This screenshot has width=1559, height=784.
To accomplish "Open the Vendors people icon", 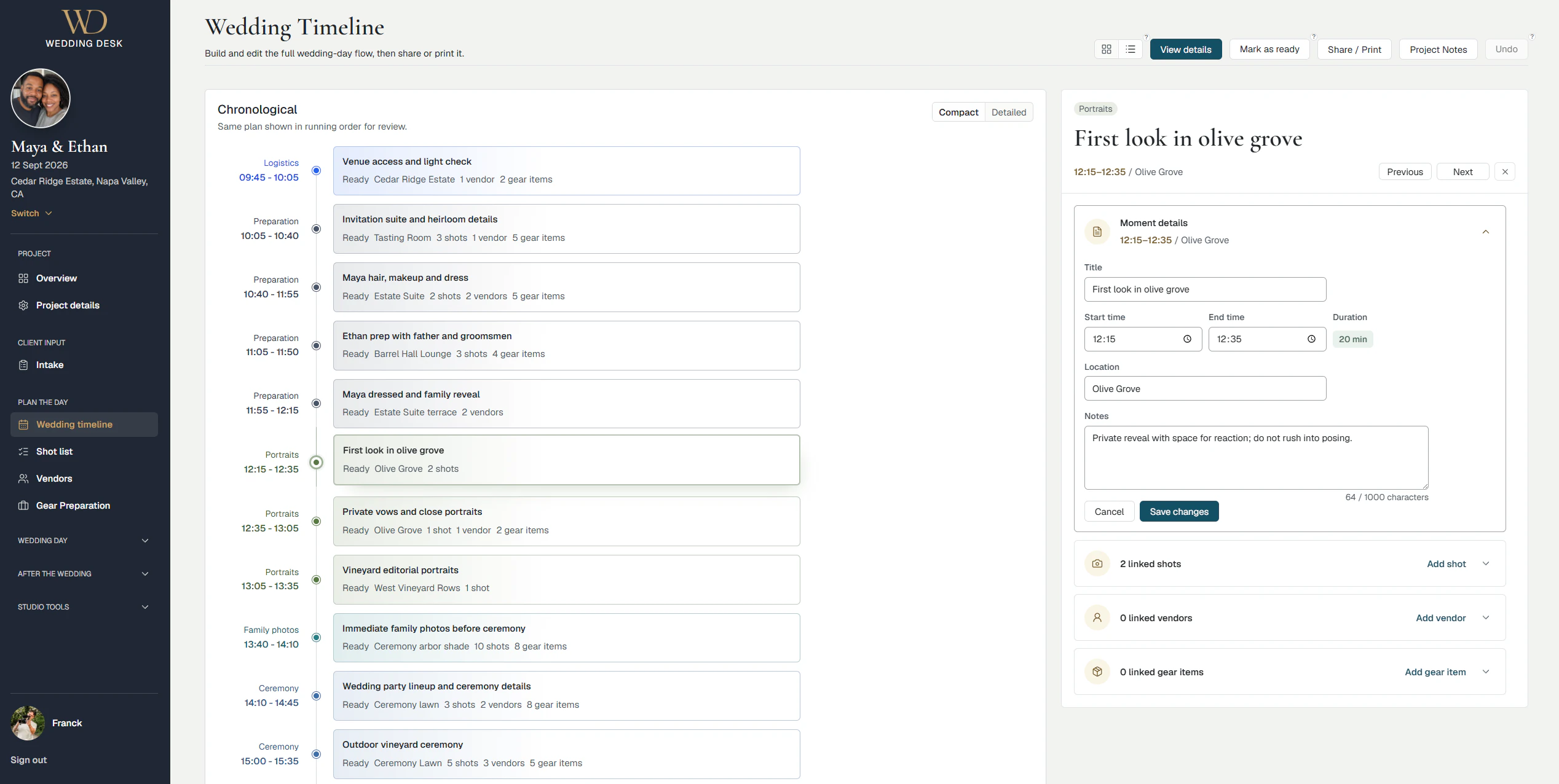I will [23, 479].
